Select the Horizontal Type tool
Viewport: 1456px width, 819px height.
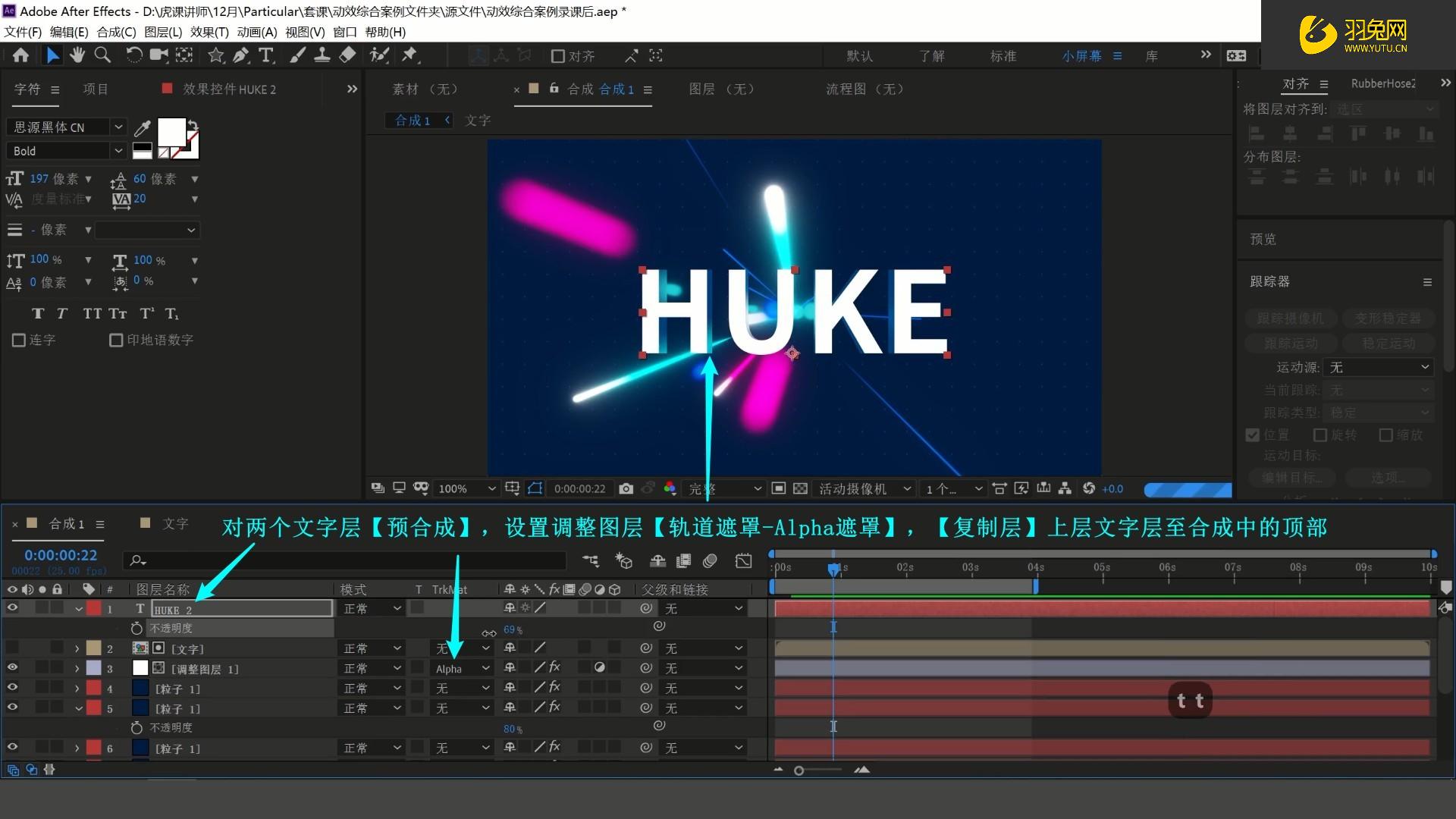point(266,55)
